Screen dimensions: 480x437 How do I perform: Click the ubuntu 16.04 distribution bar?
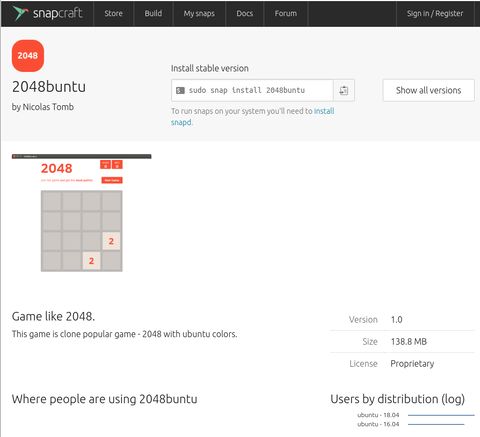point(436,424)
